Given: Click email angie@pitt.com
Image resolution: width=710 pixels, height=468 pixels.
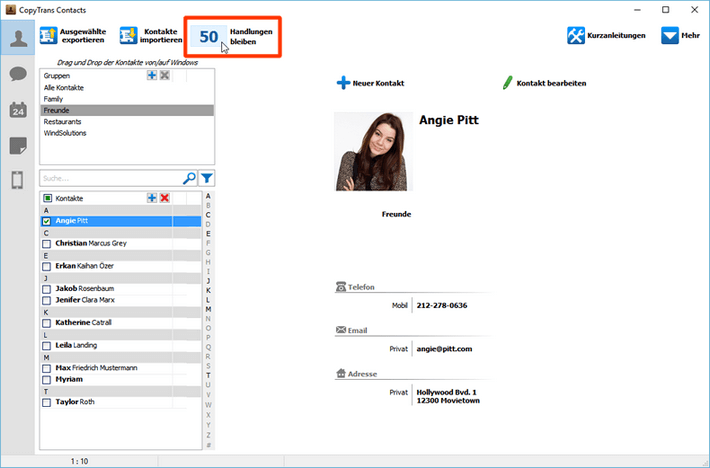Looking at the screenshot, I should (x=444, y=349).
